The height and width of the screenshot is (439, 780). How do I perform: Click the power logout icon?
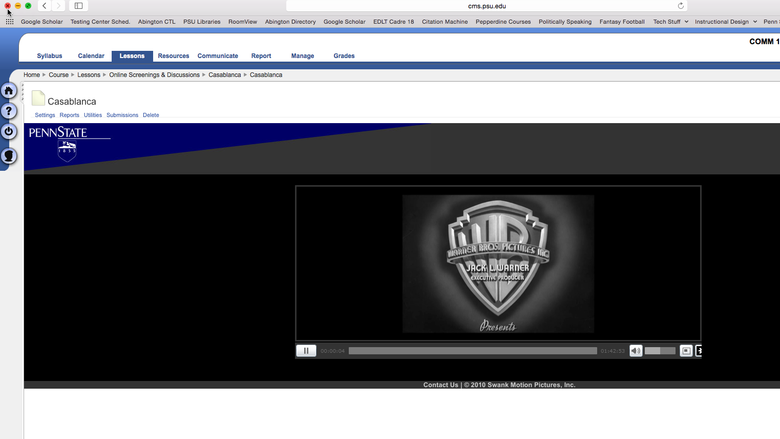point(8,131)
